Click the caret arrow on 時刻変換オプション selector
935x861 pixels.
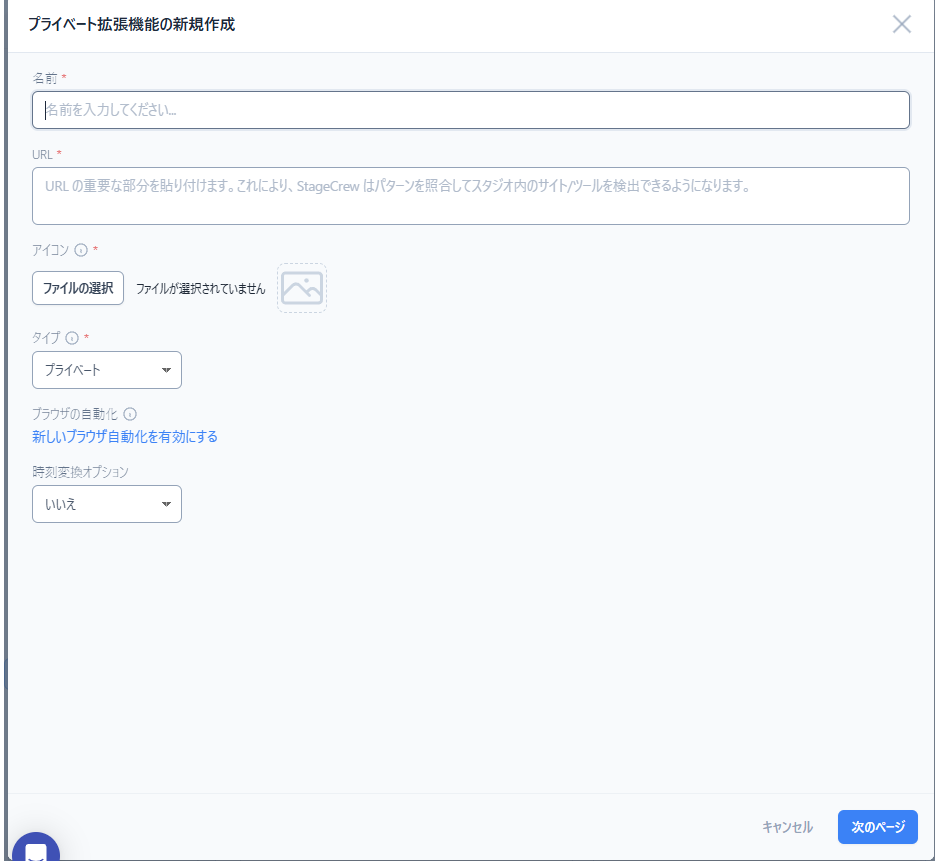[x=167, y=504]
